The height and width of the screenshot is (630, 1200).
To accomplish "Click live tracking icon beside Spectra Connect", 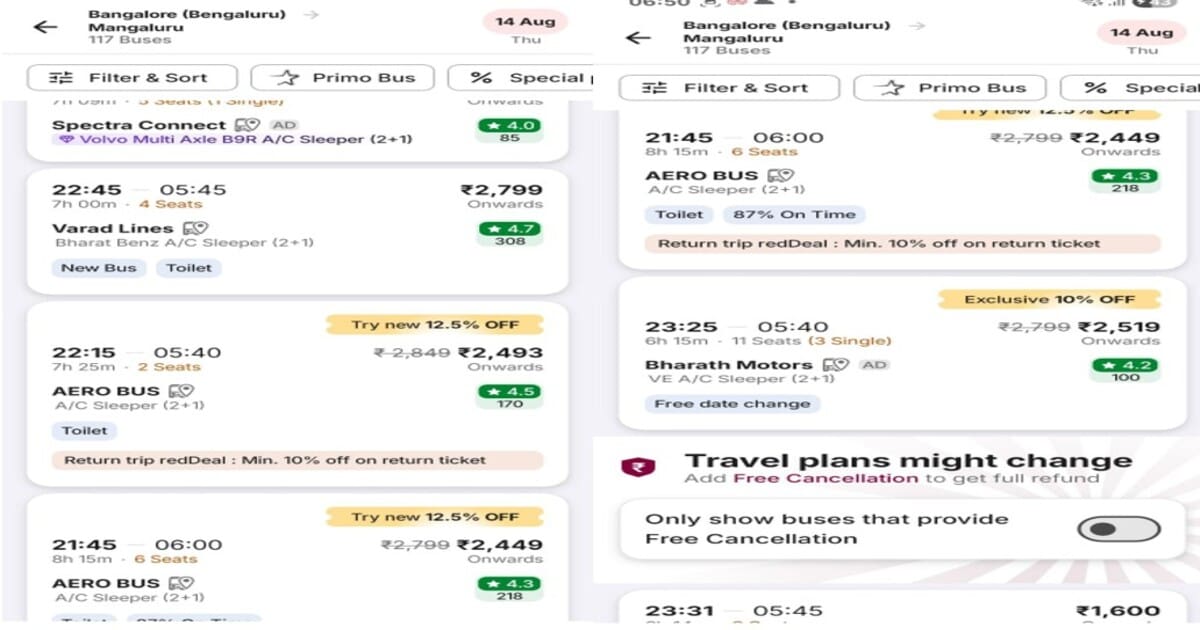I will pyautogui.click(x=247, y=125).
